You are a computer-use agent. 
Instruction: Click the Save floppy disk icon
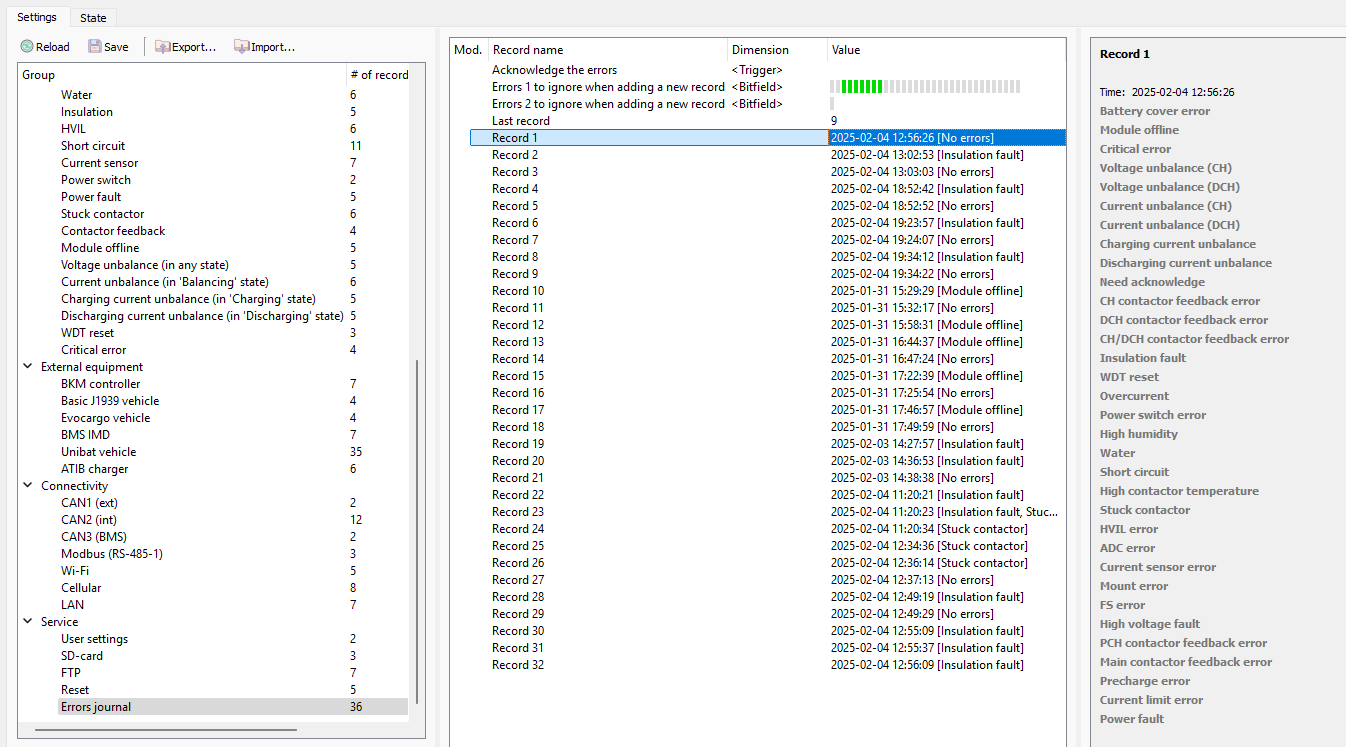click(x=95, y=47)
